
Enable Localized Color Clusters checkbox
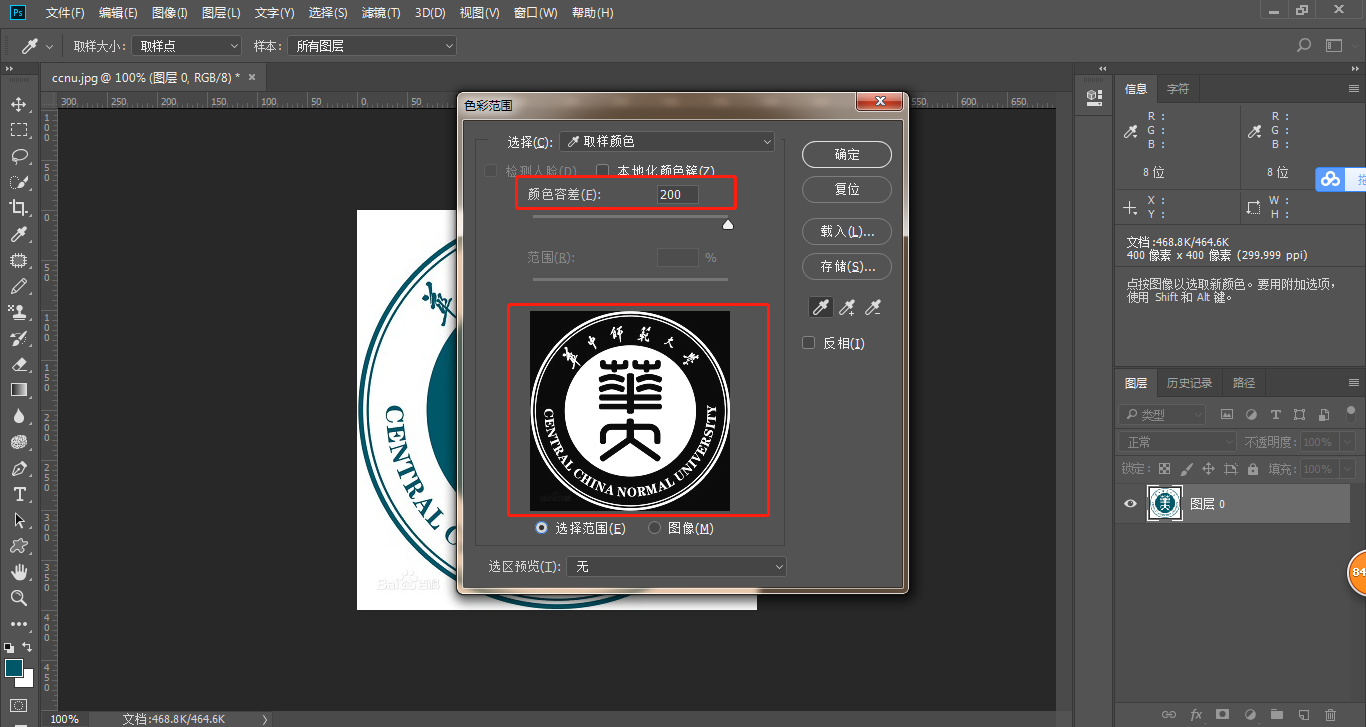[x=603, y=171]
